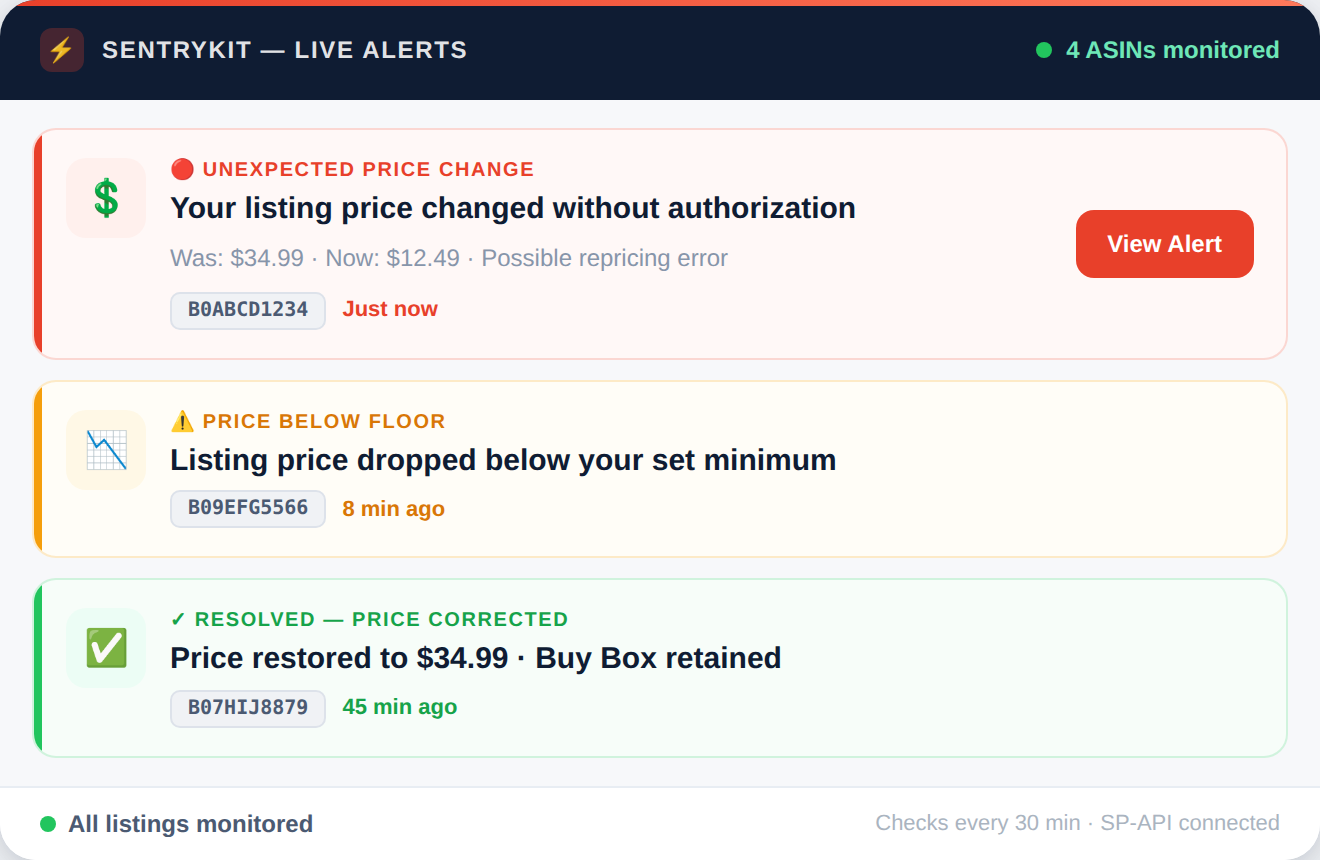
Task: Select the B0ABCD1234 ASIN tag
Action: tap(248, 310)
